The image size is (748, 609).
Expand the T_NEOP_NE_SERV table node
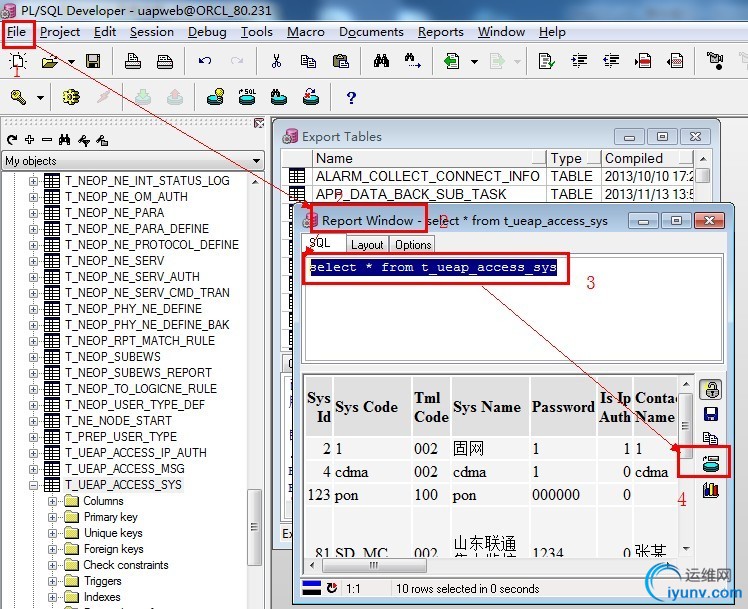pos(33,261)
